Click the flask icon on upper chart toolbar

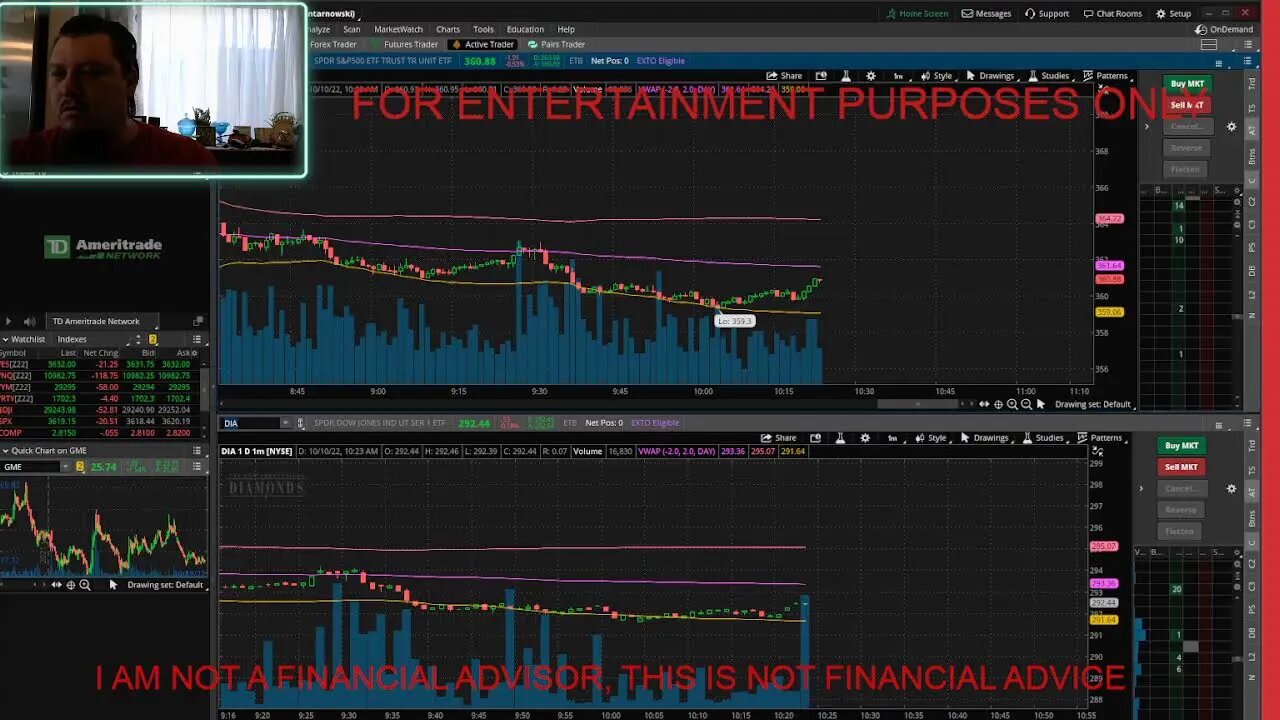846,76
